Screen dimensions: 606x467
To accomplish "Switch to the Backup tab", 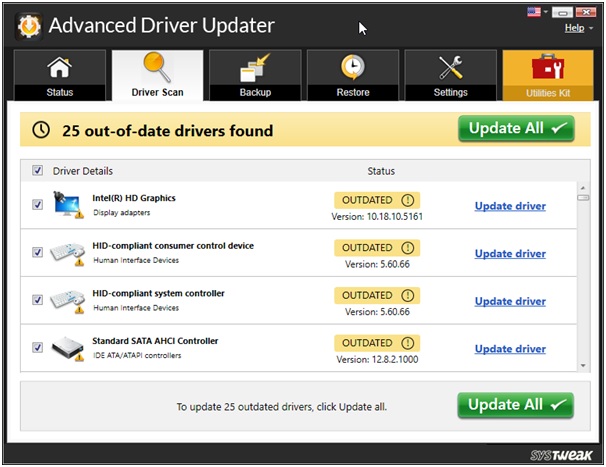I will 254,74.
